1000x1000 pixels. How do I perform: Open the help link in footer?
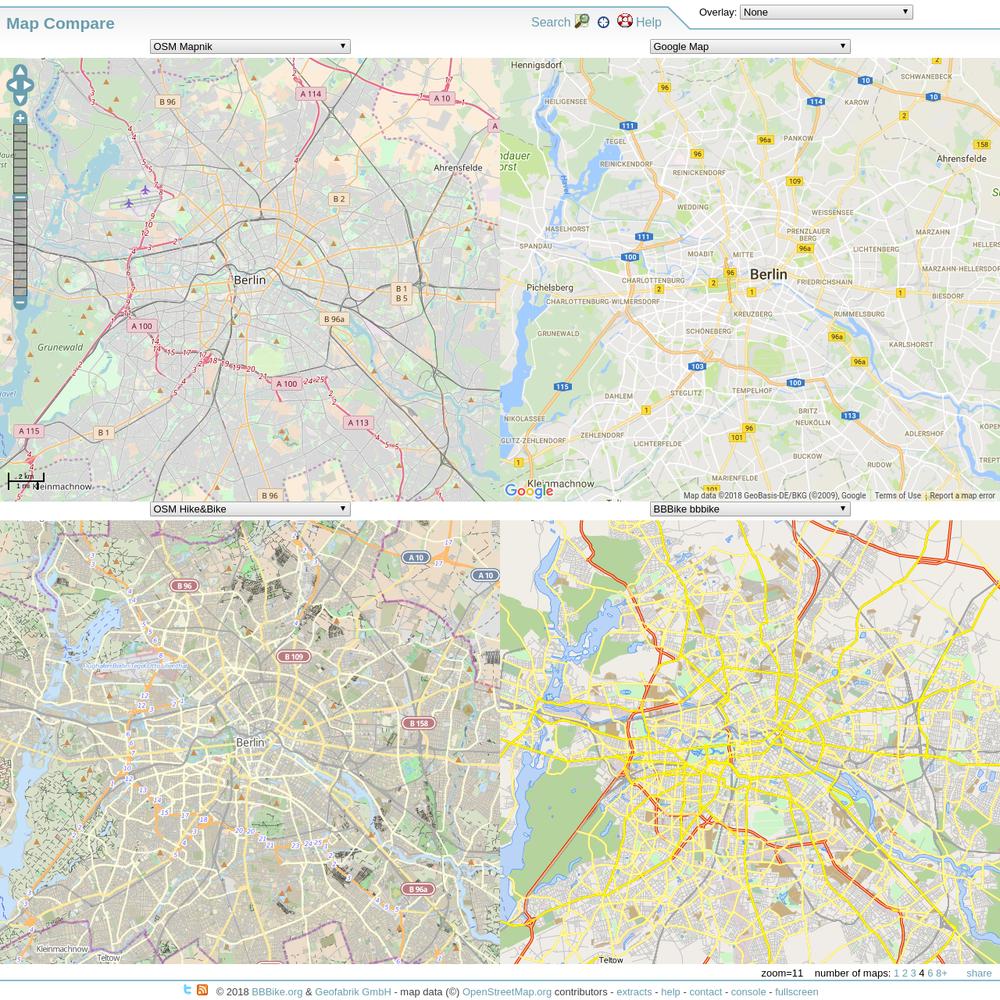coord(670,992)
